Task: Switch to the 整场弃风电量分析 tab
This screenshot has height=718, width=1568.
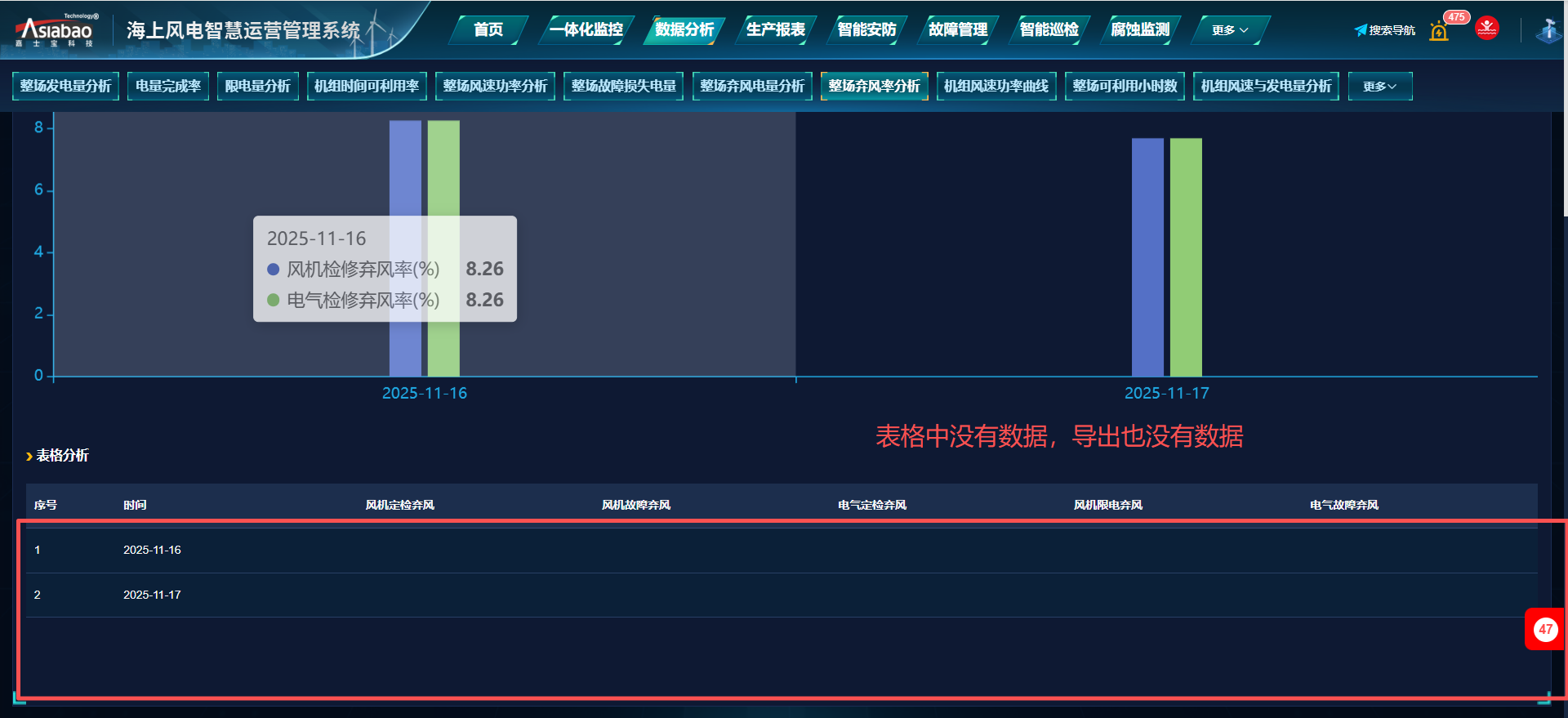Action: pyautogui.click(x=752, y=87)
